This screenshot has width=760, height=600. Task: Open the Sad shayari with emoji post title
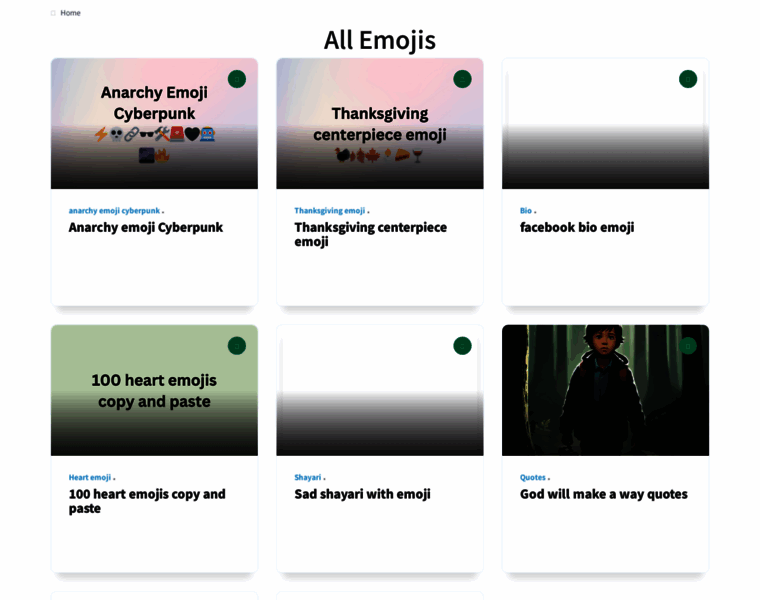(x=362, y=494)
